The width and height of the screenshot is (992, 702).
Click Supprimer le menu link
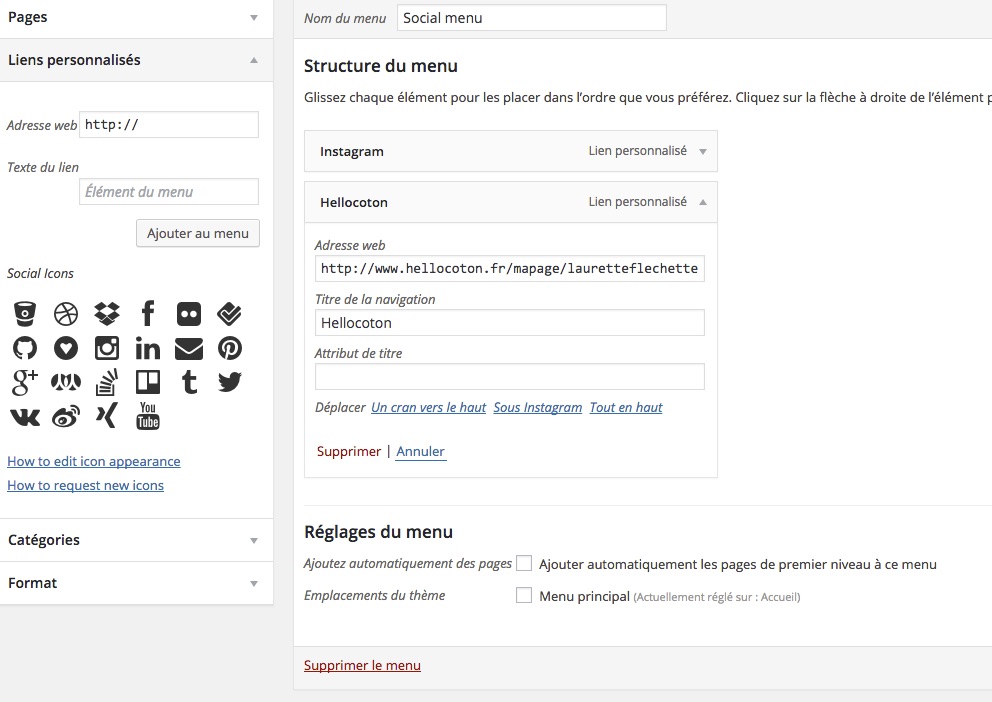click(x=362, y=665)
